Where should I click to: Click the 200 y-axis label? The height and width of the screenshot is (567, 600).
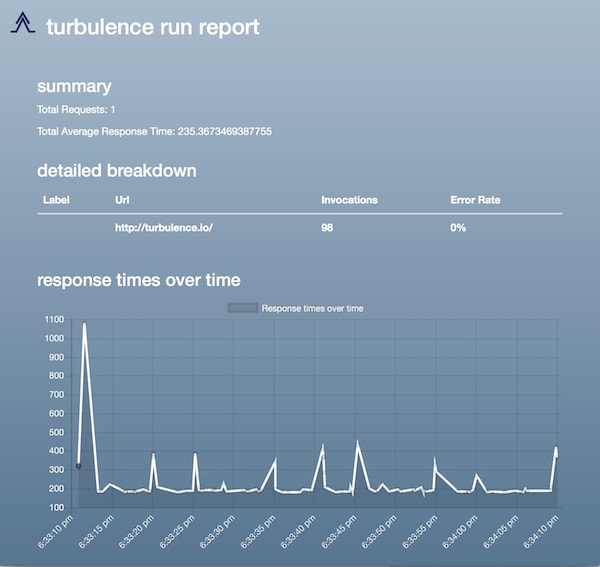56,489
